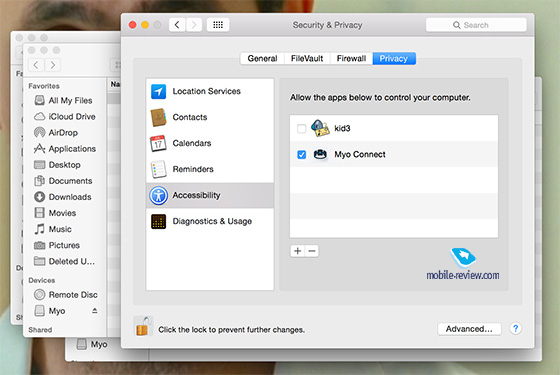The height and width of the screenshot is (375, 560).
Task: Click the Search field
Action: pos(476,25)
